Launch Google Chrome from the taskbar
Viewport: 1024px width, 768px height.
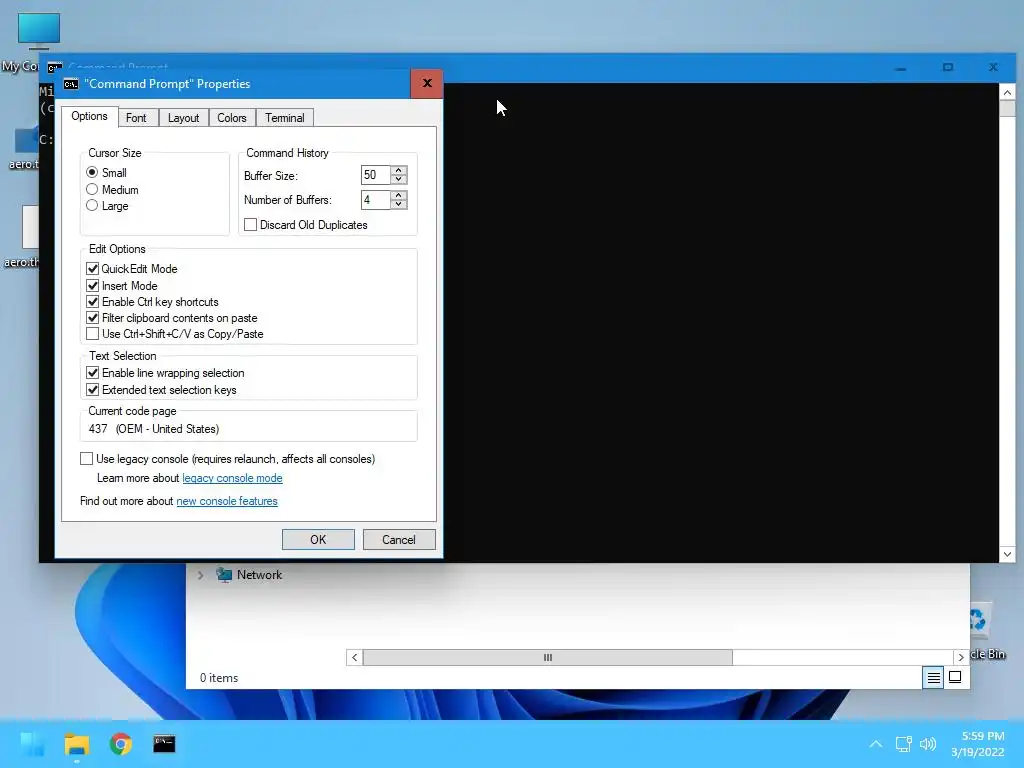click(121, 744)
